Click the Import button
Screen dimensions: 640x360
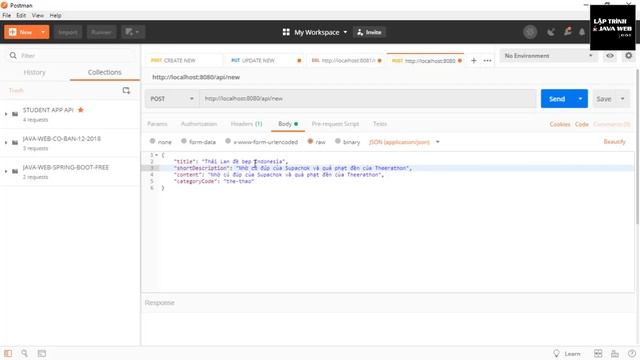[x=68, y=32]
